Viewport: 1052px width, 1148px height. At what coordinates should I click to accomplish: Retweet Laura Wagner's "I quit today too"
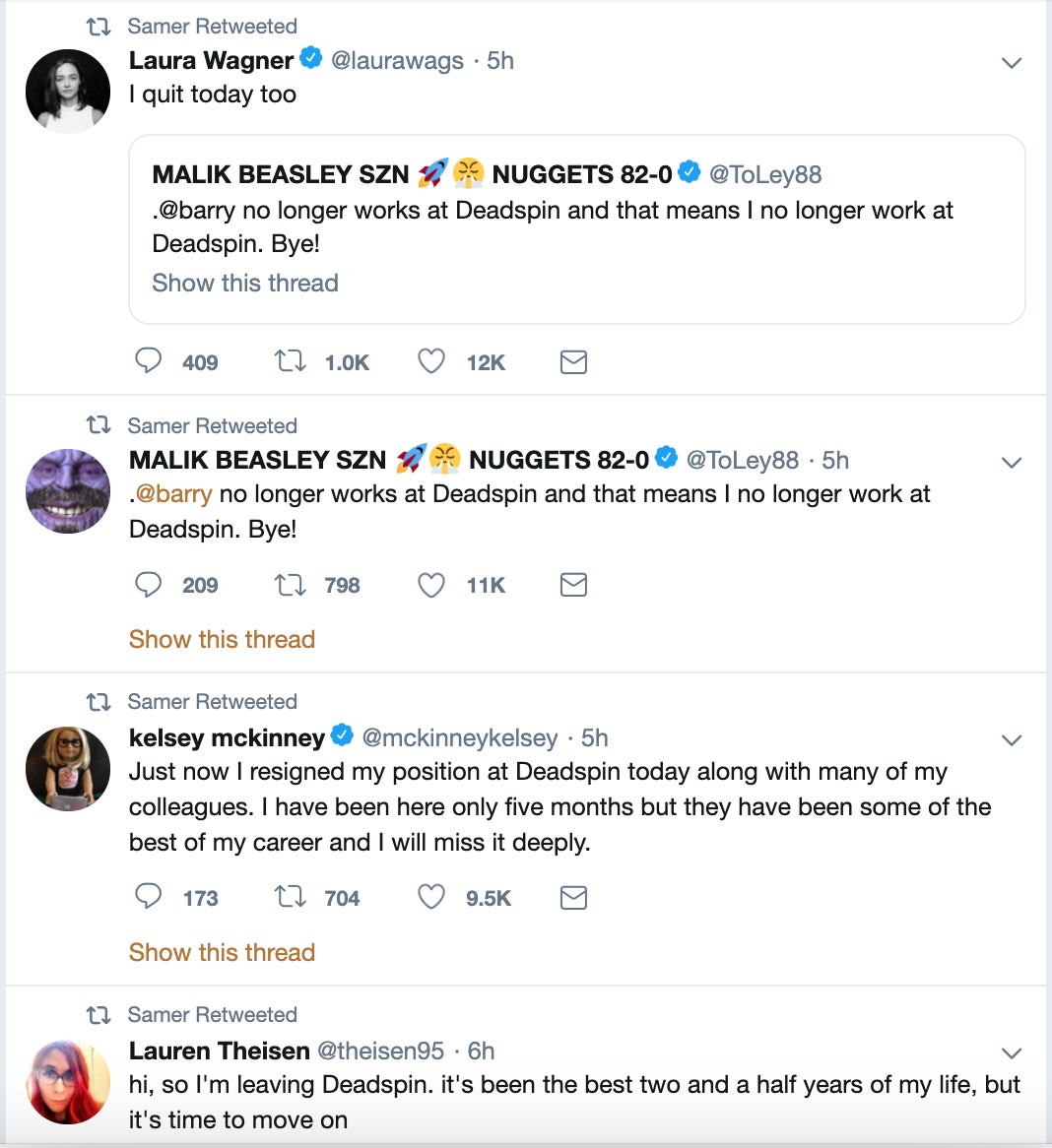click(290, 361)
